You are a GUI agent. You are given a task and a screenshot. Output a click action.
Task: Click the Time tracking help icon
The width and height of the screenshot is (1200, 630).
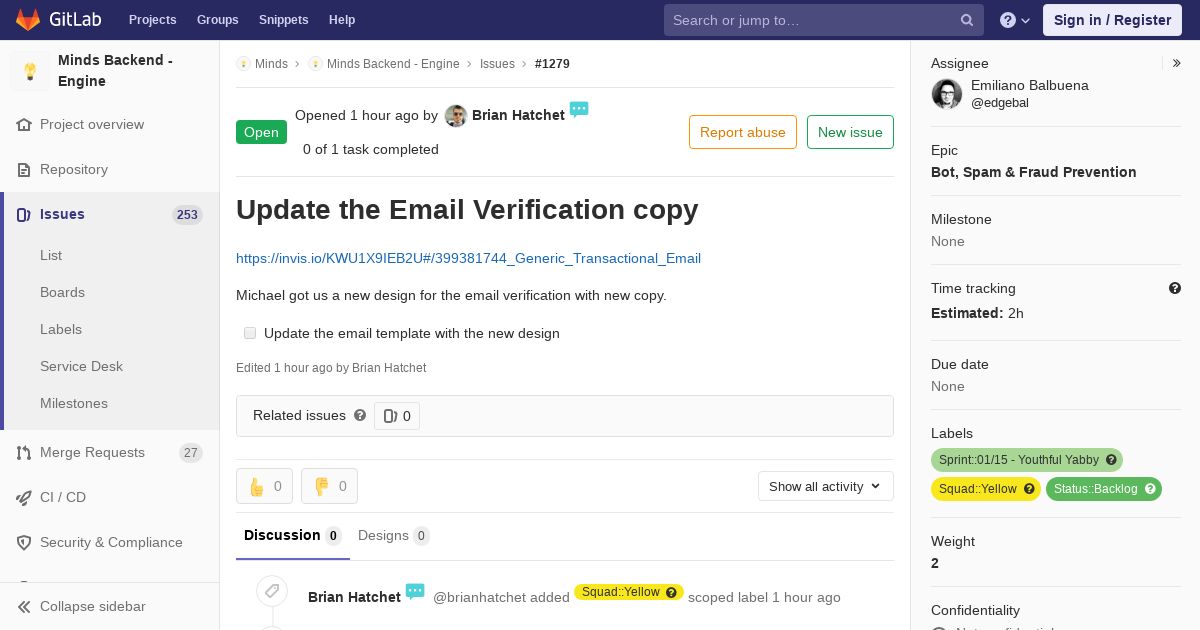1175,288
